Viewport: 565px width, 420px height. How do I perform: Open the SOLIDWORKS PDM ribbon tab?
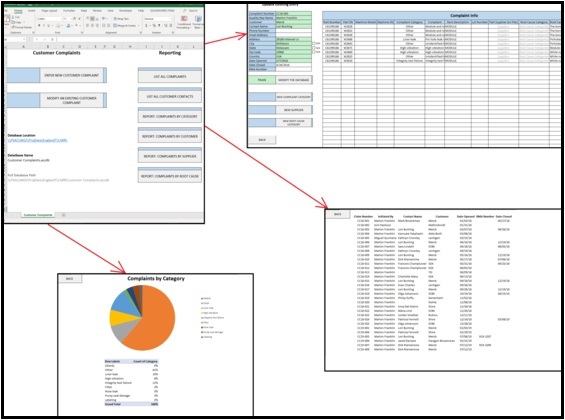(x=162, y=11)
